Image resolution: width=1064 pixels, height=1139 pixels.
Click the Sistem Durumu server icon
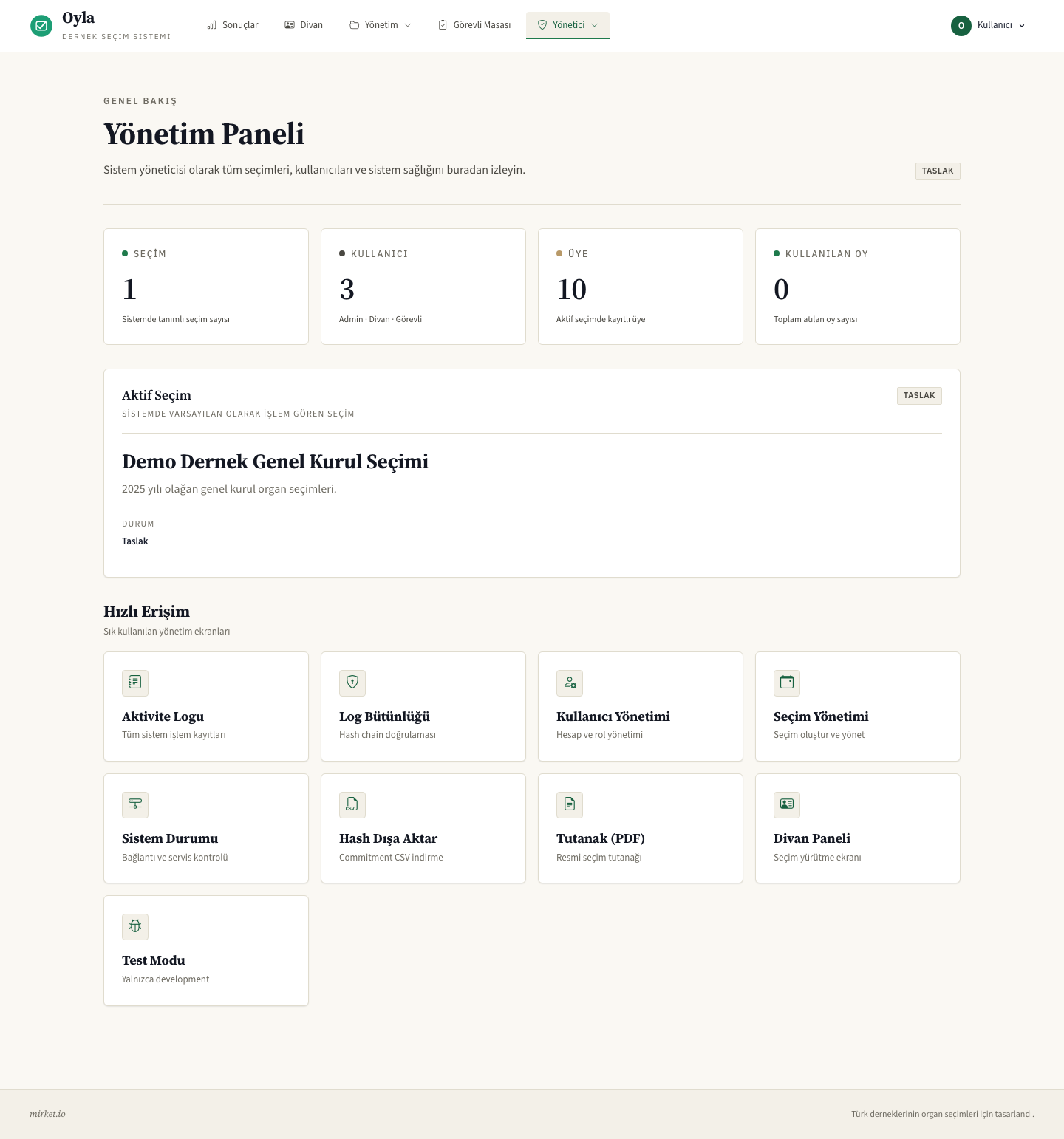[x=135, y=804]
